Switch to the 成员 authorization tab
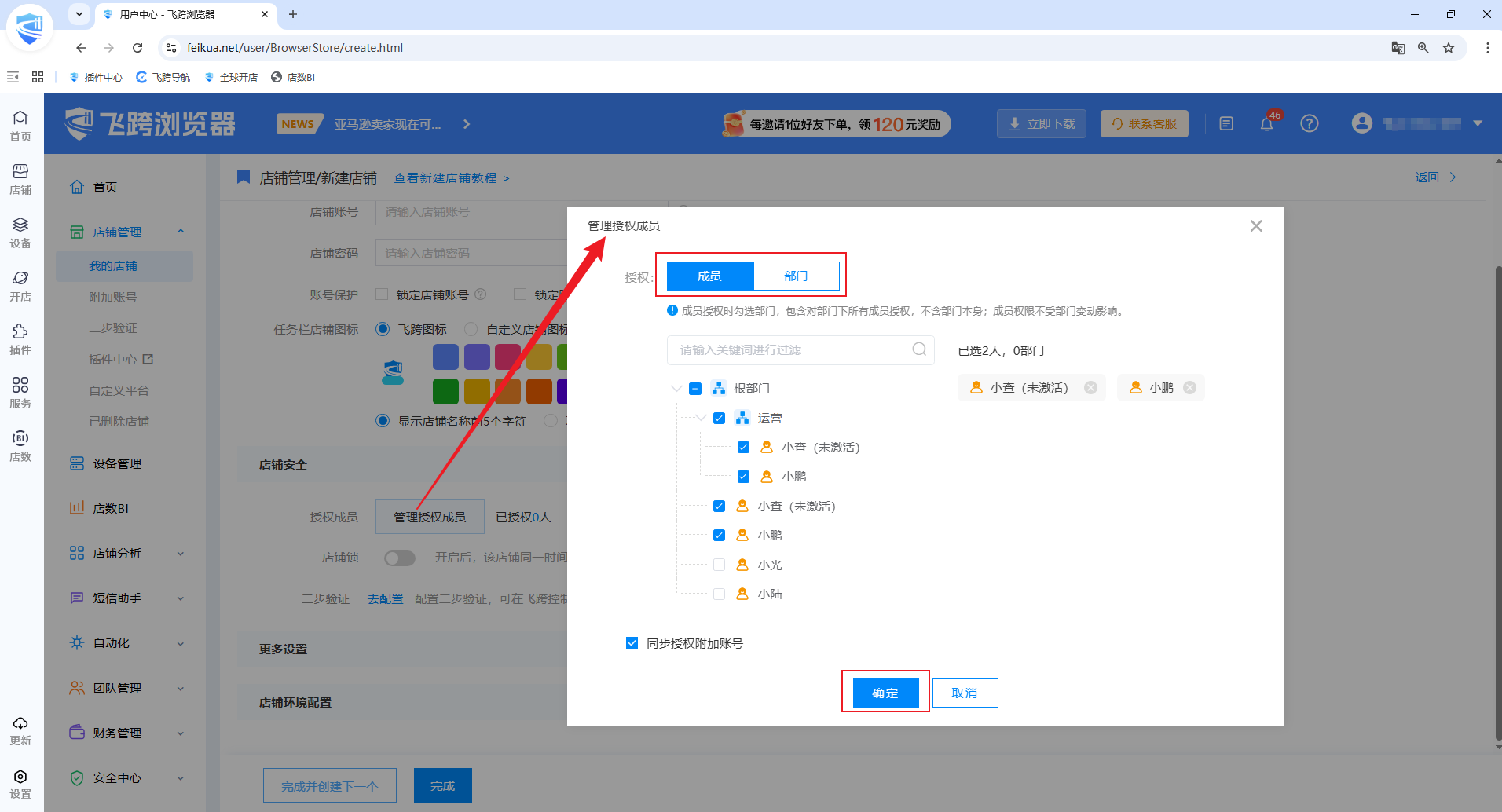 (x=709, y=276)
